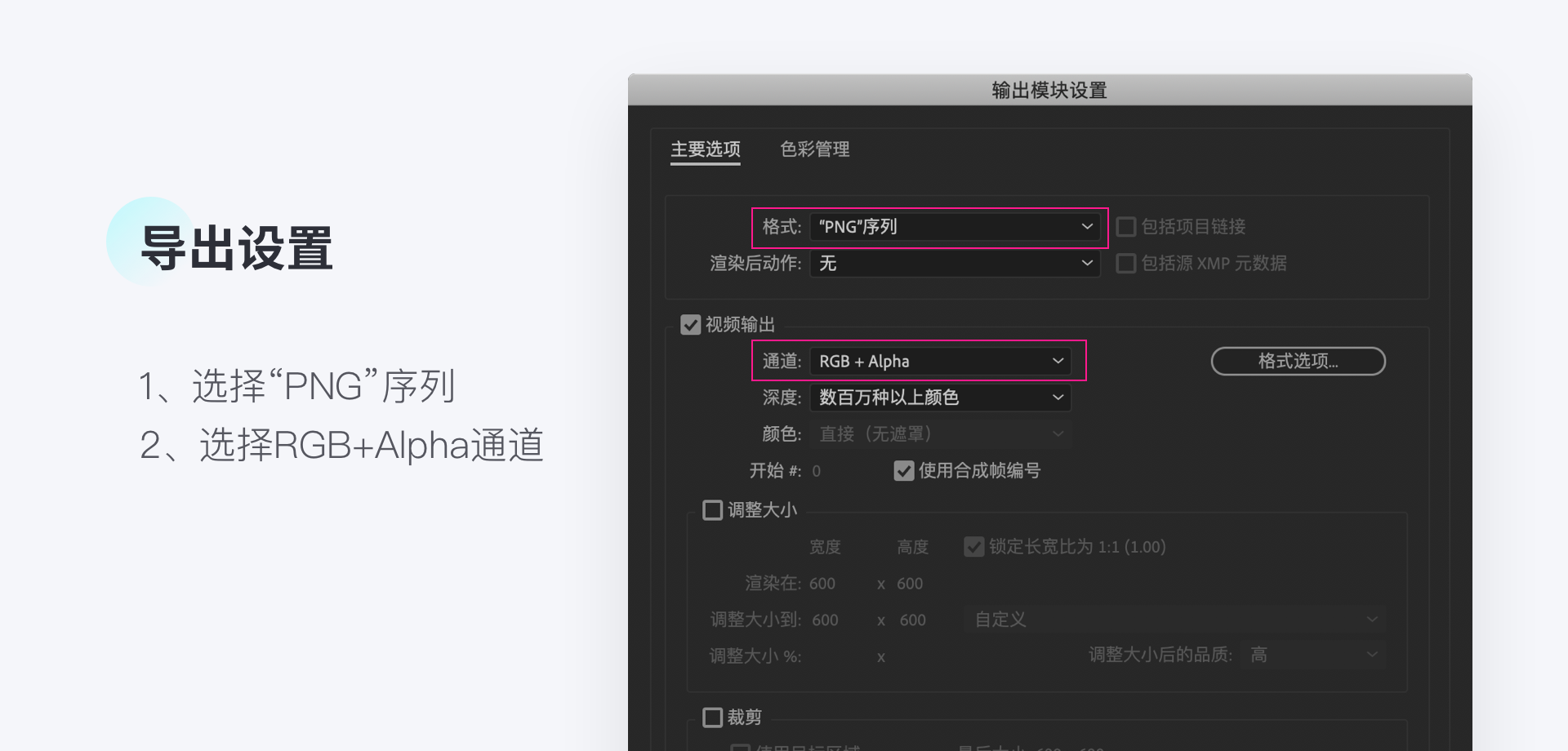Switch to the 色彩管理 tab

click(x=814, y=149)
